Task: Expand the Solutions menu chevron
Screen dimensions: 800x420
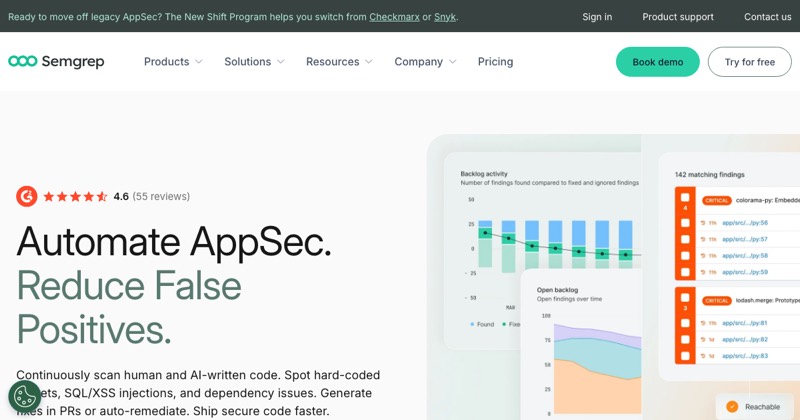Action: click(281, 62)
